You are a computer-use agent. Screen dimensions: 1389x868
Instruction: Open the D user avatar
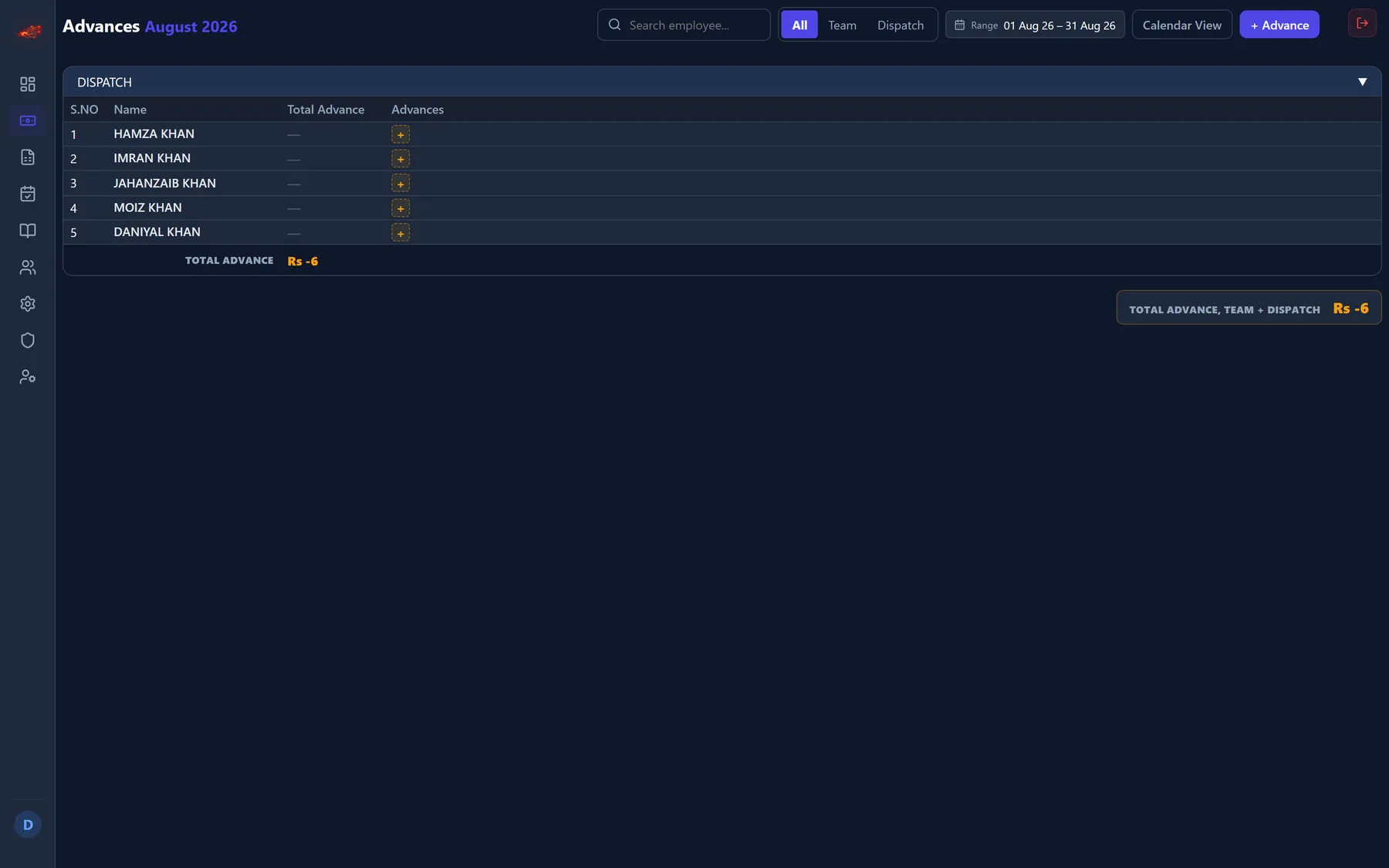point(28,825)
